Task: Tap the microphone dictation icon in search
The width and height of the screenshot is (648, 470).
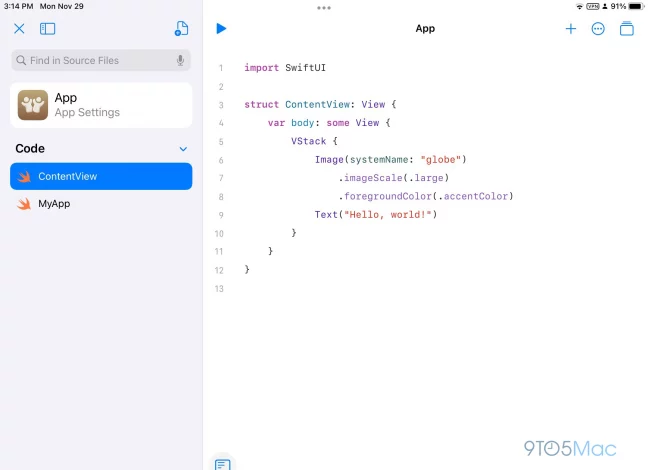Action: (x=180, y=60)
